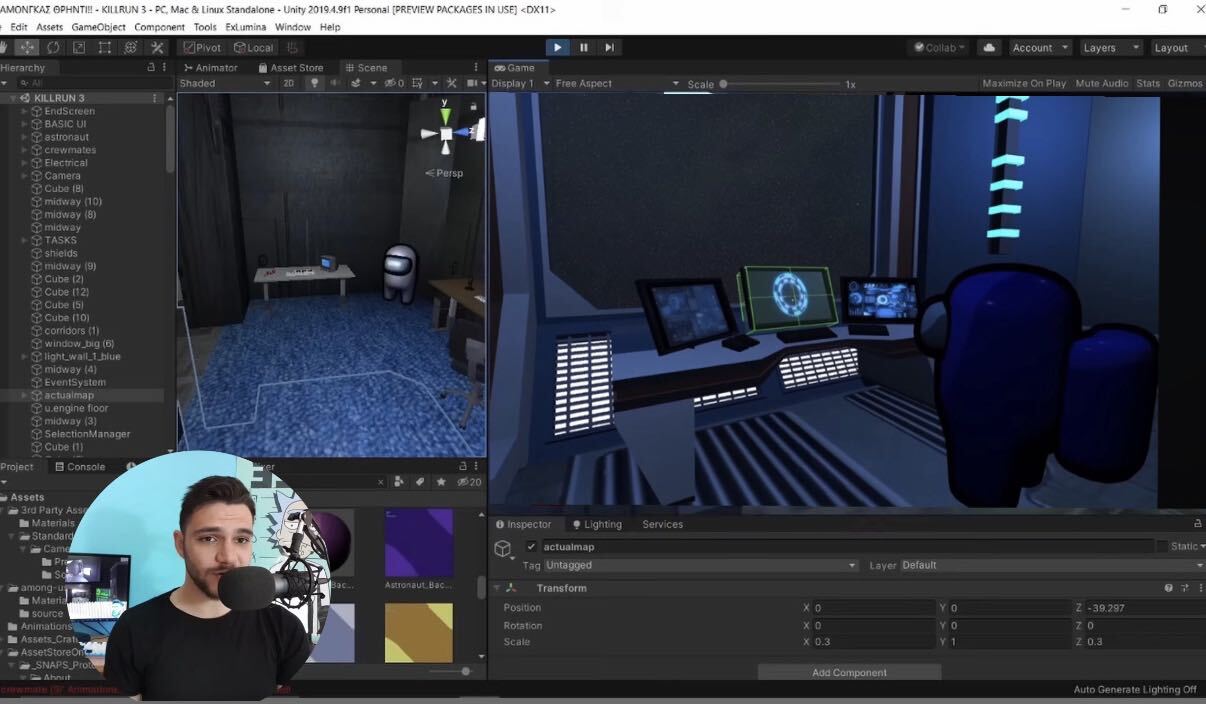Toggle Mute Audio in Game view
This screenshot has width=1206, height=704.
pos(1101,83)
